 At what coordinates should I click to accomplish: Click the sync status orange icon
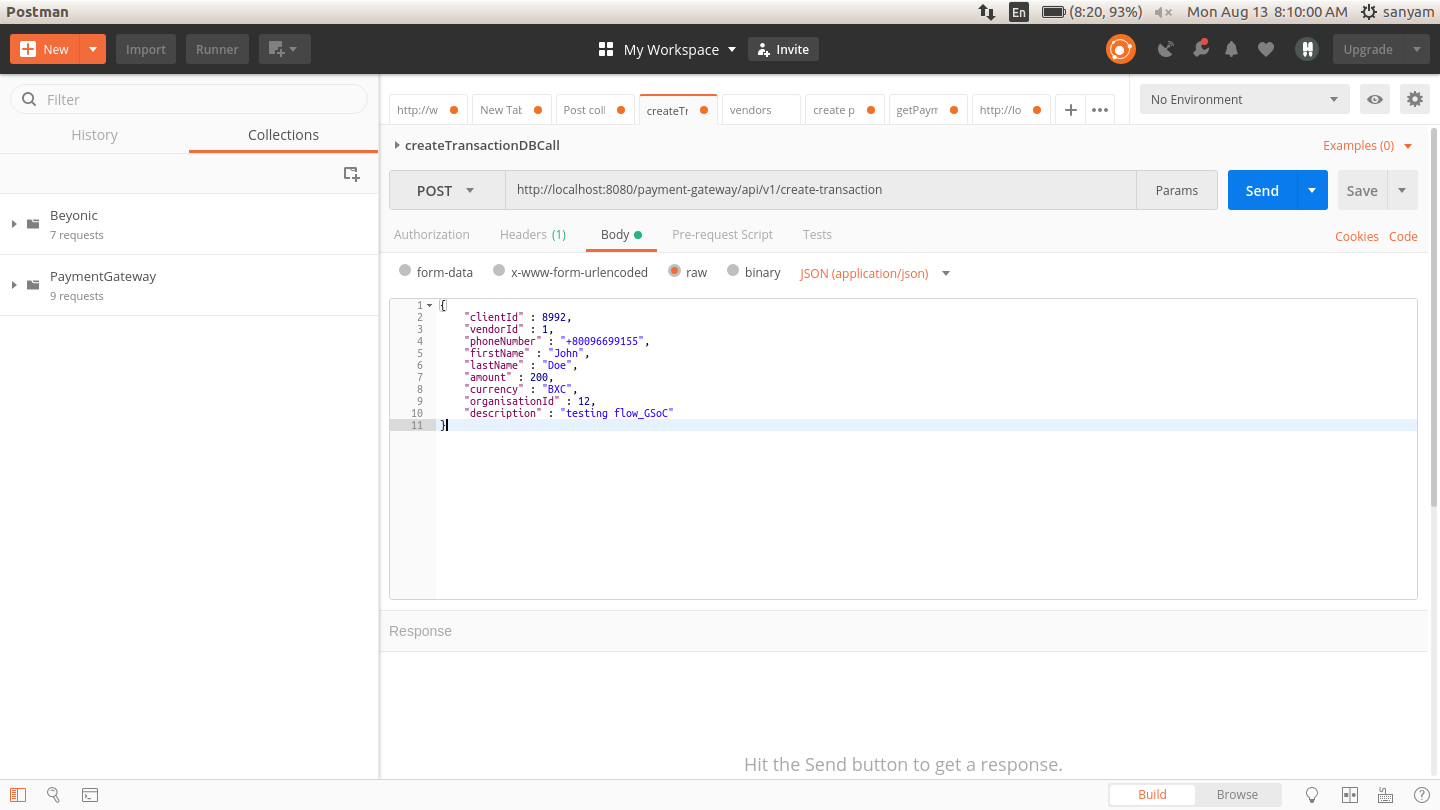pos(1121,49)
